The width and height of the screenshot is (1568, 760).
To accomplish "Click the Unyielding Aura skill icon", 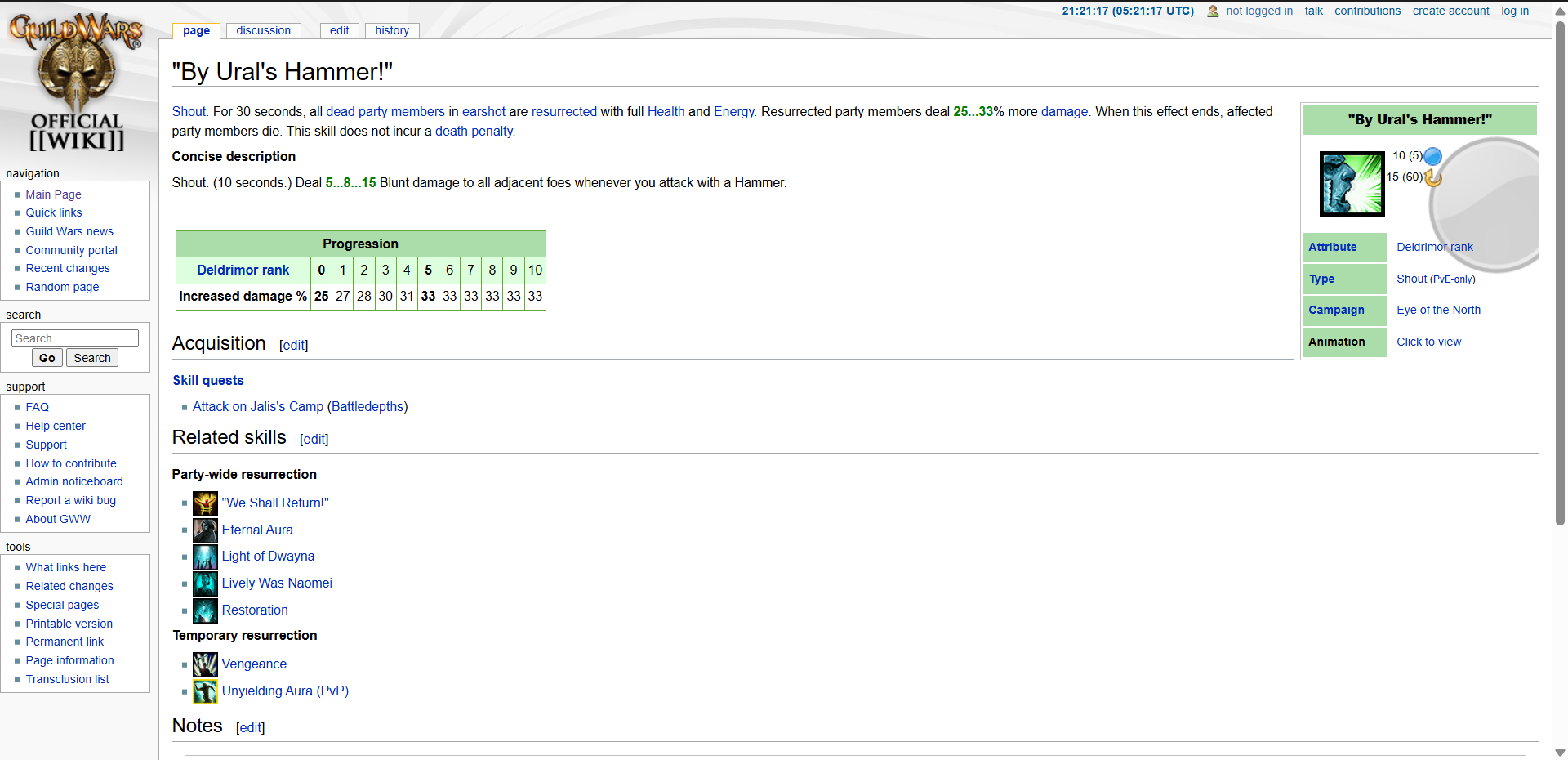I will coord(205,691).
